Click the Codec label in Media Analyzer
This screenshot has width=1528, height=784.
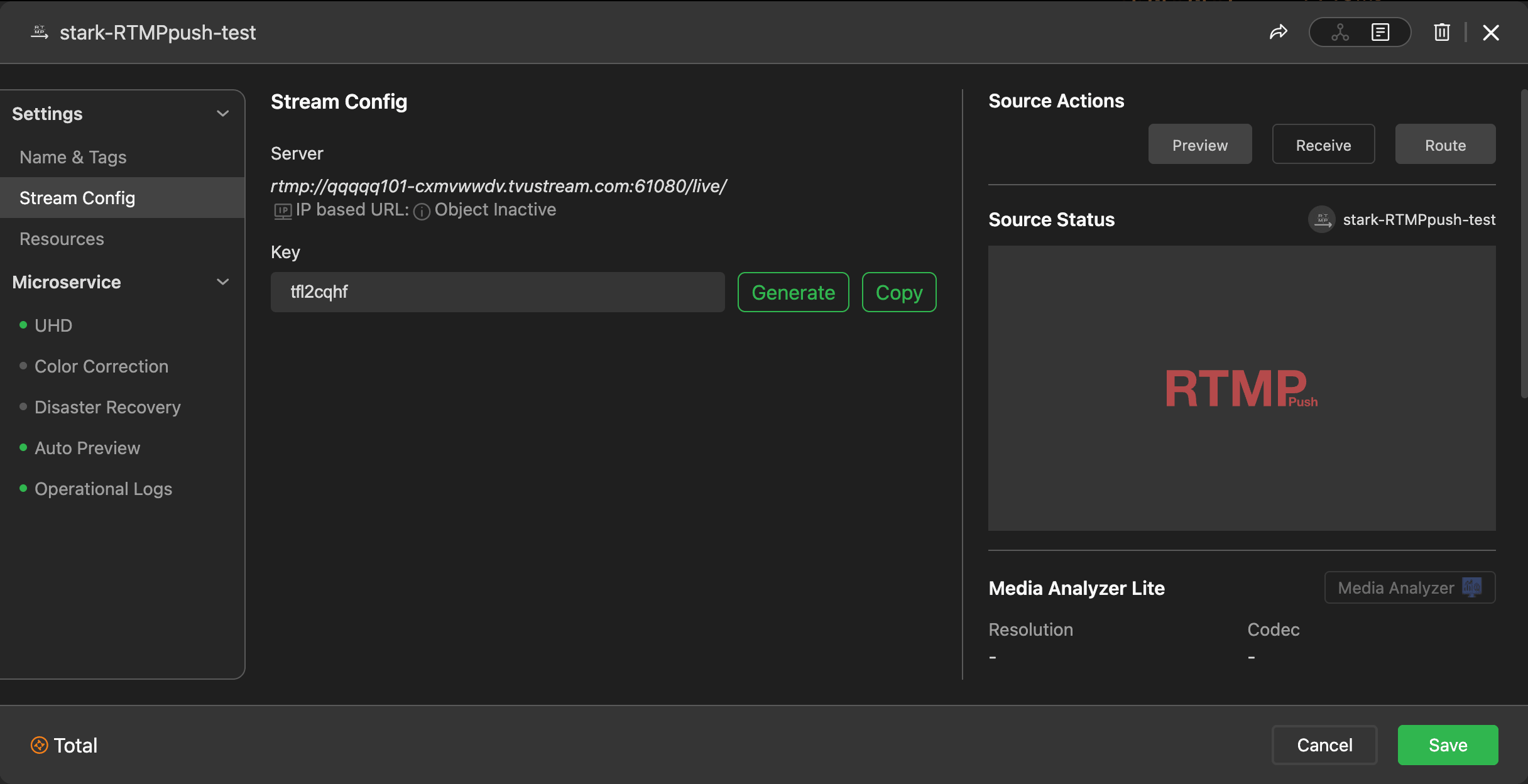(1273, 629)
